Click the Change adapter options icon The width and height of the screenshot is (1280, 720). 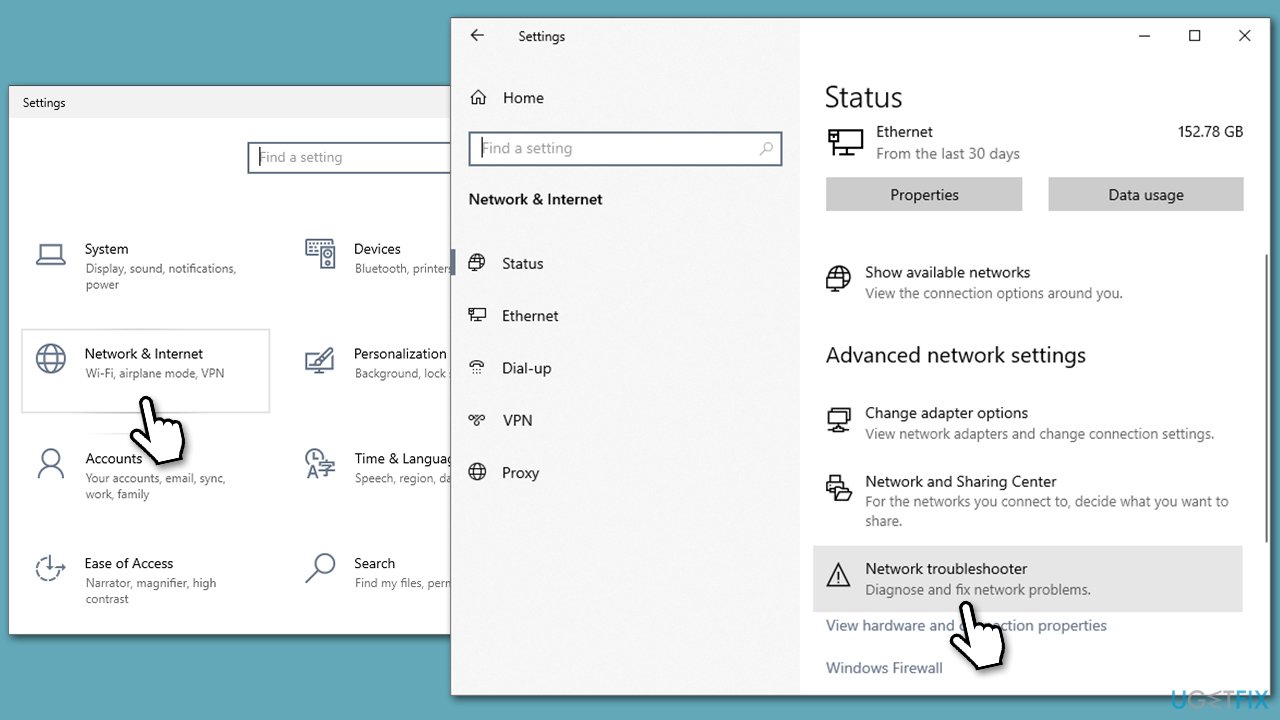pyautogui.click(x=839, y=420)
